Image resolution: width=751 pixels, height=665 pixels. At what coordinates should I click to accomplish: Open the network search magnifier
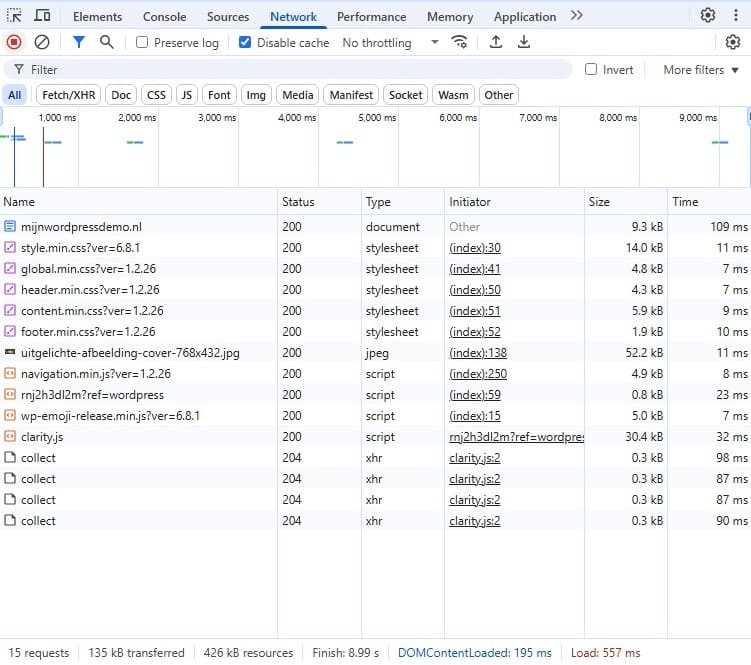point(106,42)
